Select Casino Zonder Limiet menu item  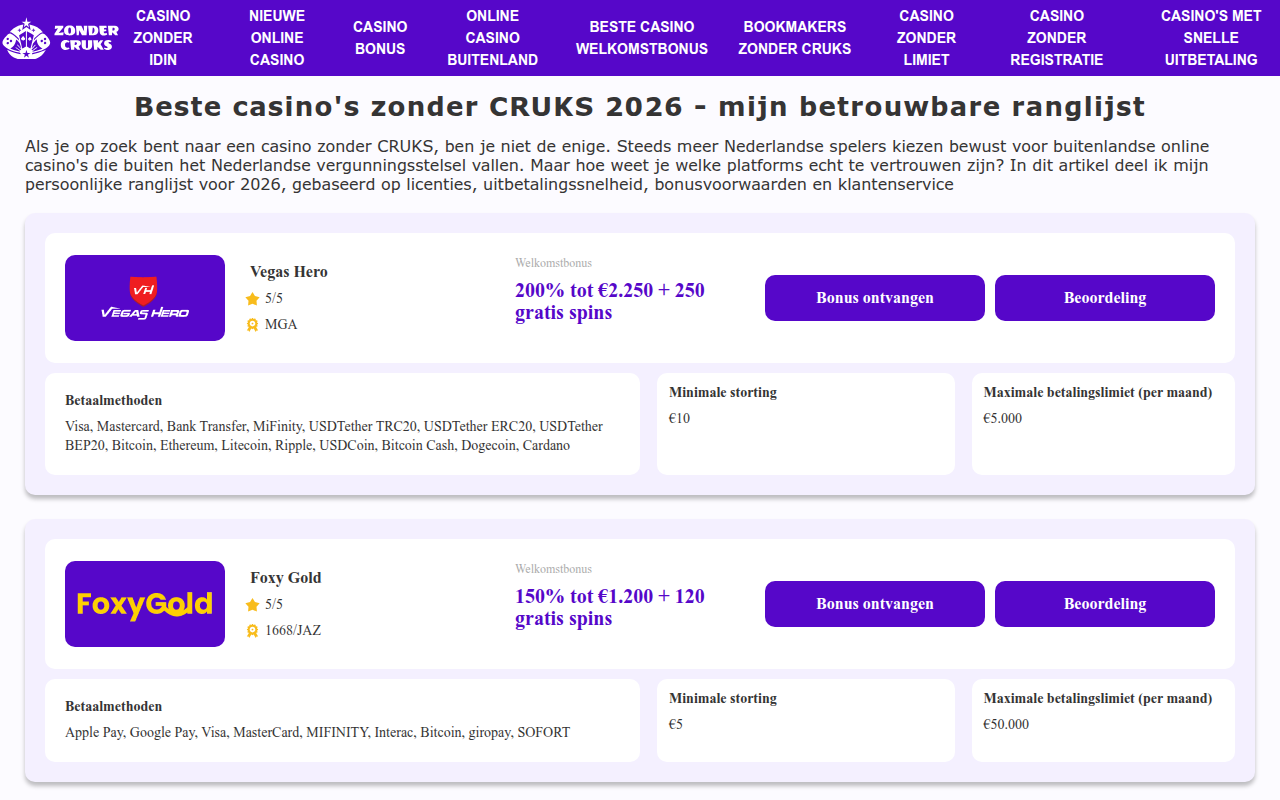[x=926, y=38]
